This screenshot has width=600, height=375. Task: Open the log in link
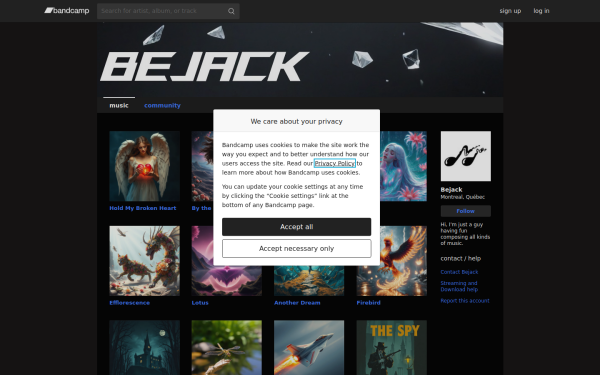[x=541, y=11]
